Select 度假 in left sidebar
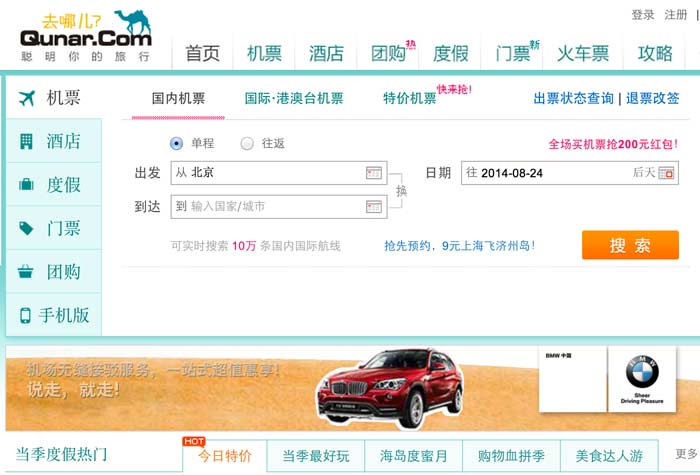The width and height of the screenshot is (700, 475). click(x=54, y=184)
